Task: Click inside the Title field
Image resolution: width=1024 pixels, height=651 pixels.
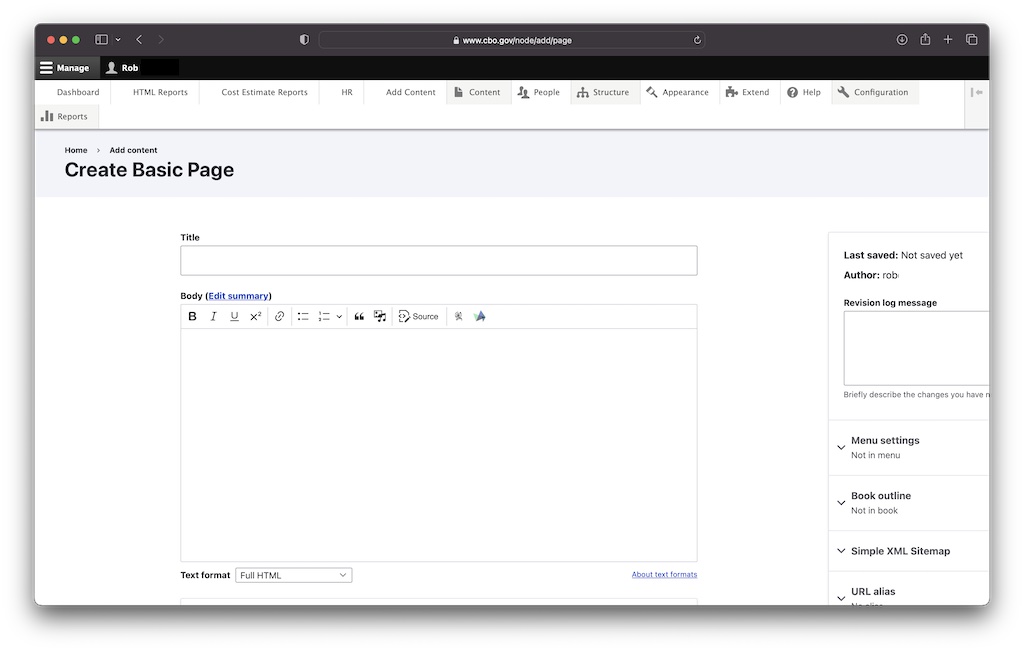Action: (x=438, y=260)
